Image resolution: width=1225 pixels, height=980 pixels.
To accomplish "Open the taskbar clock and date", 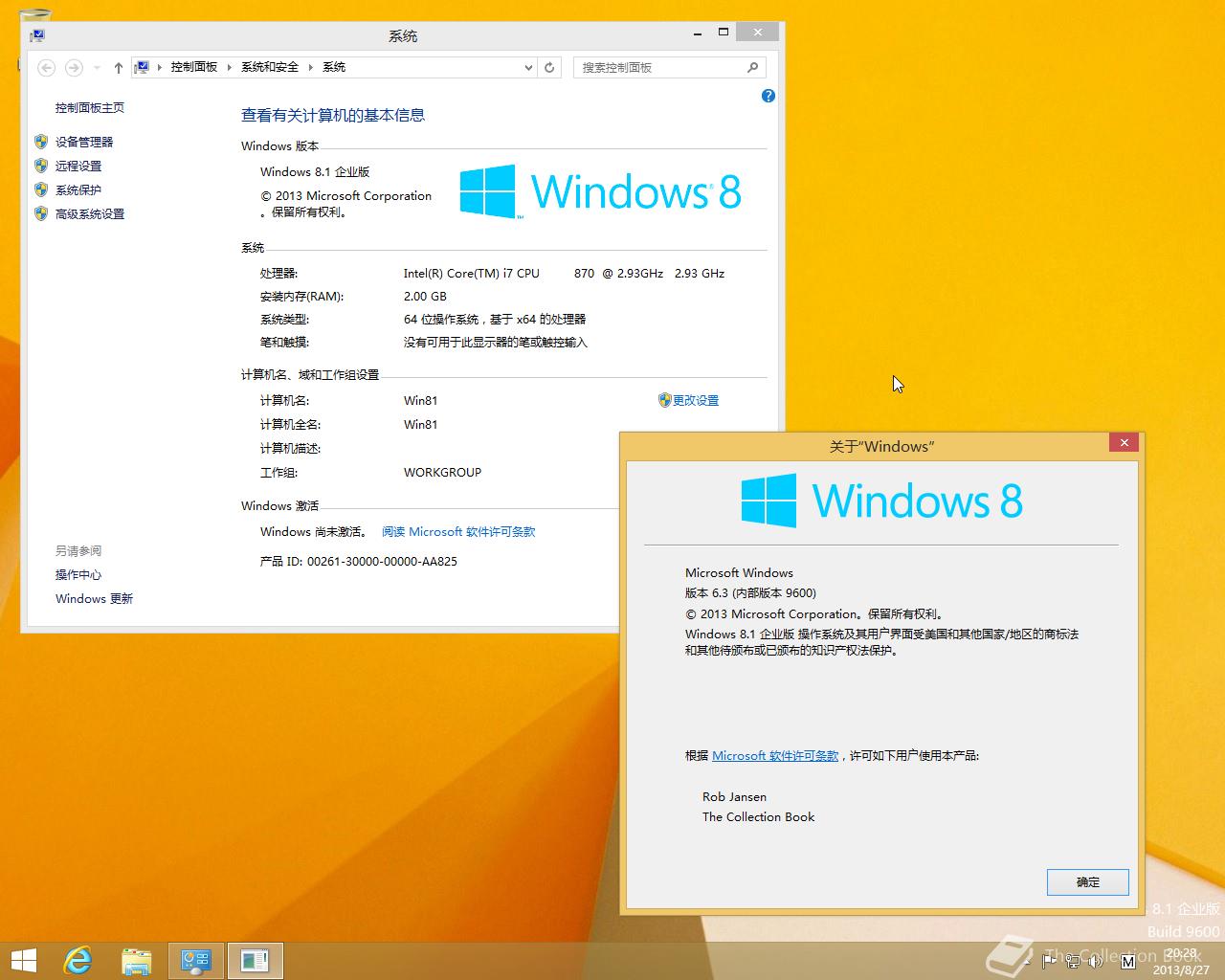I will 1181,961.
